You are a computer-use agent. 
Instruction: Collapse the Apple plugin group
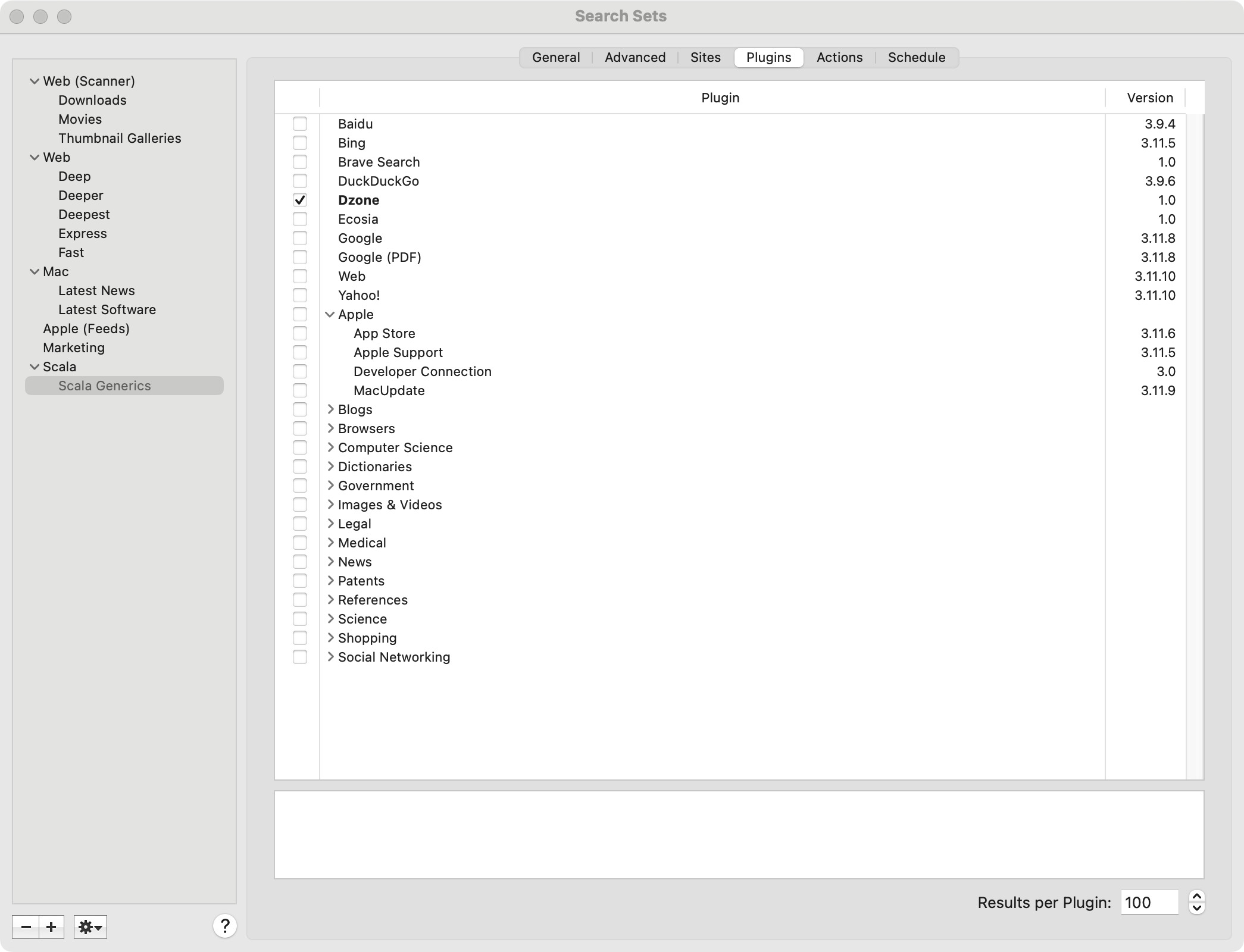(330, 314)
